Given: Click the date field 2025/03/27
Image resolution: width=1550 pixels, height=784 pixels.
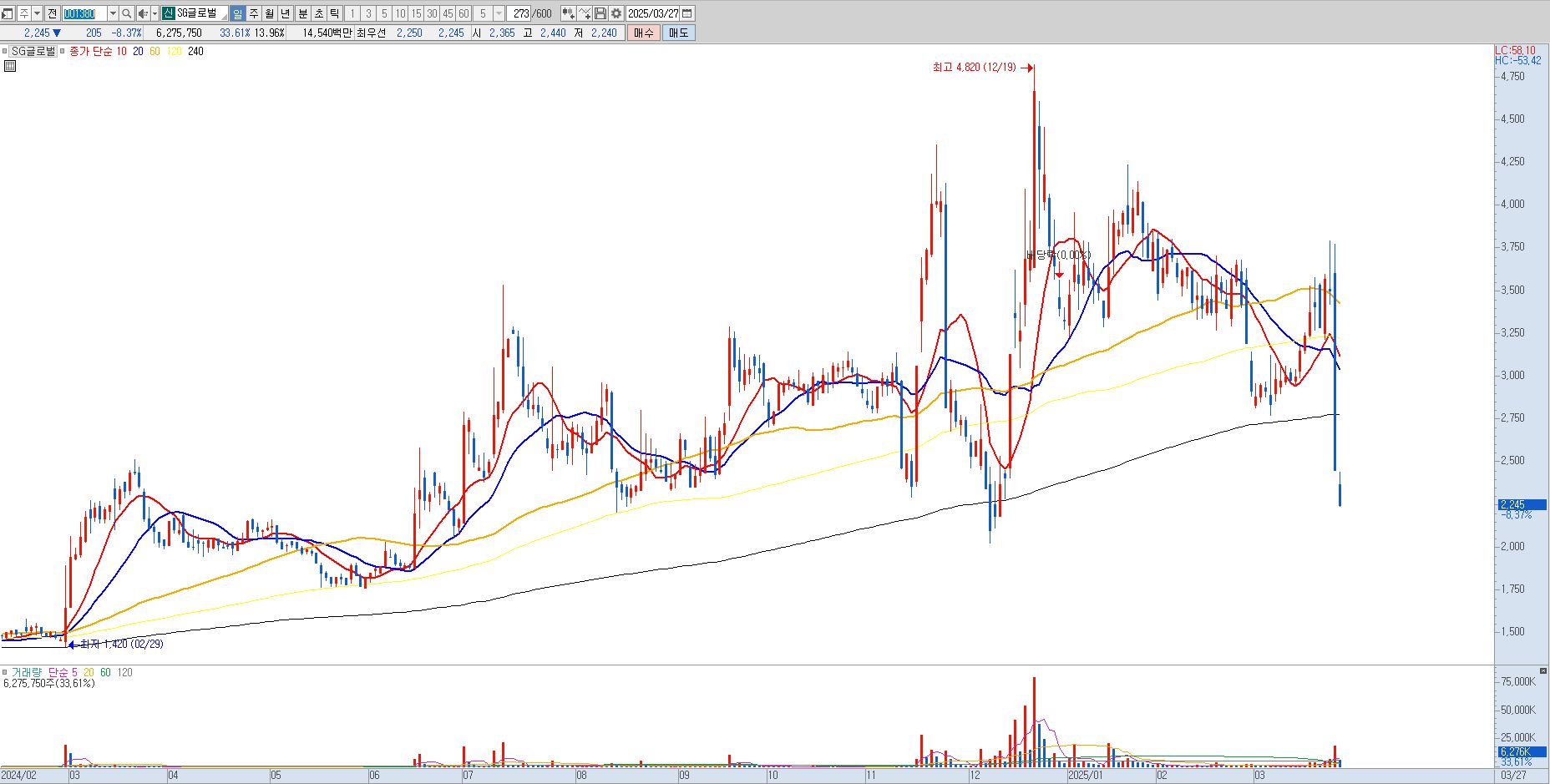Looking at the screenshot, I should (x=653, y=13).
